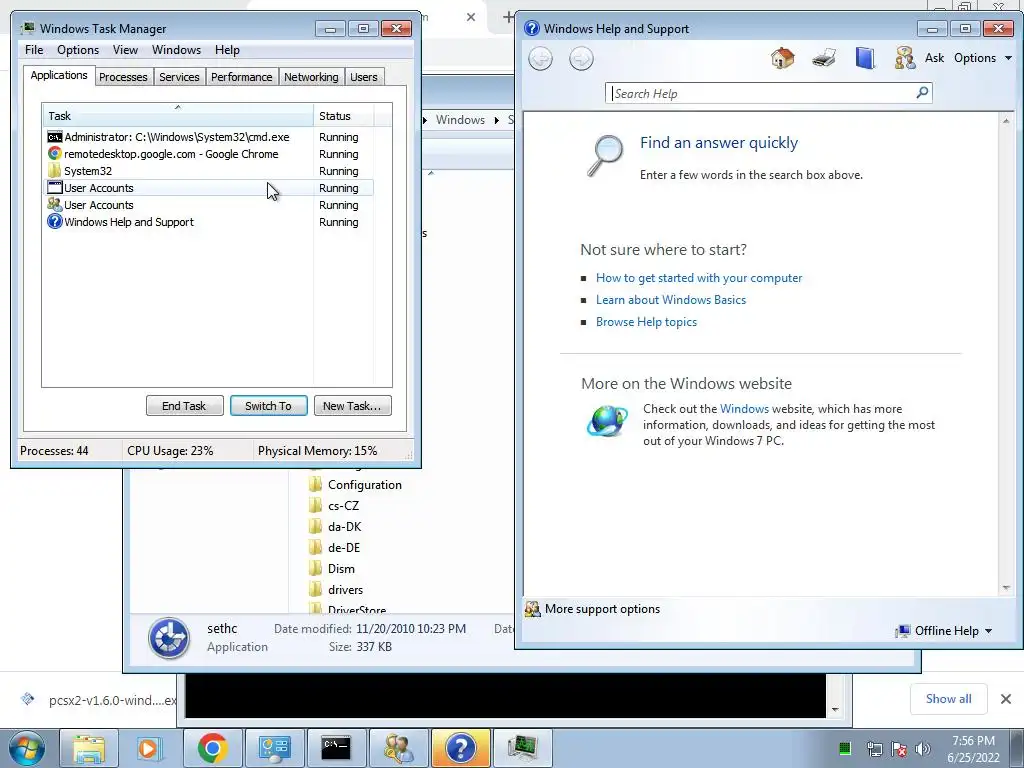1024x768 pixels.
Task: Open Windows Explorer from the taskbar
Action: pos(89,748)
